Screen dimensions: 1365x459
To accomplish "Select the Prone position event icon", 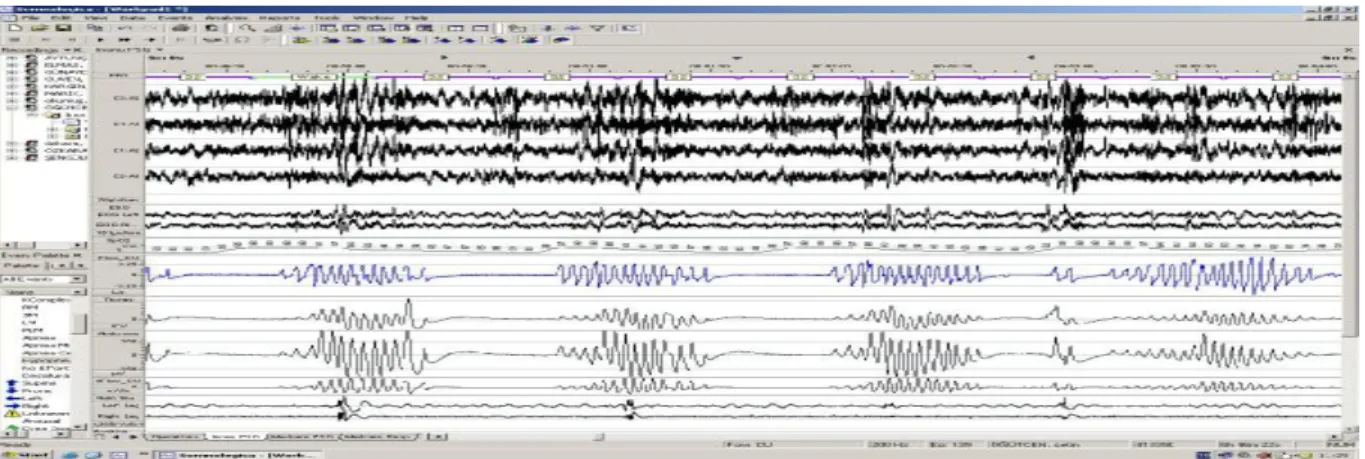I will (14, 391).
